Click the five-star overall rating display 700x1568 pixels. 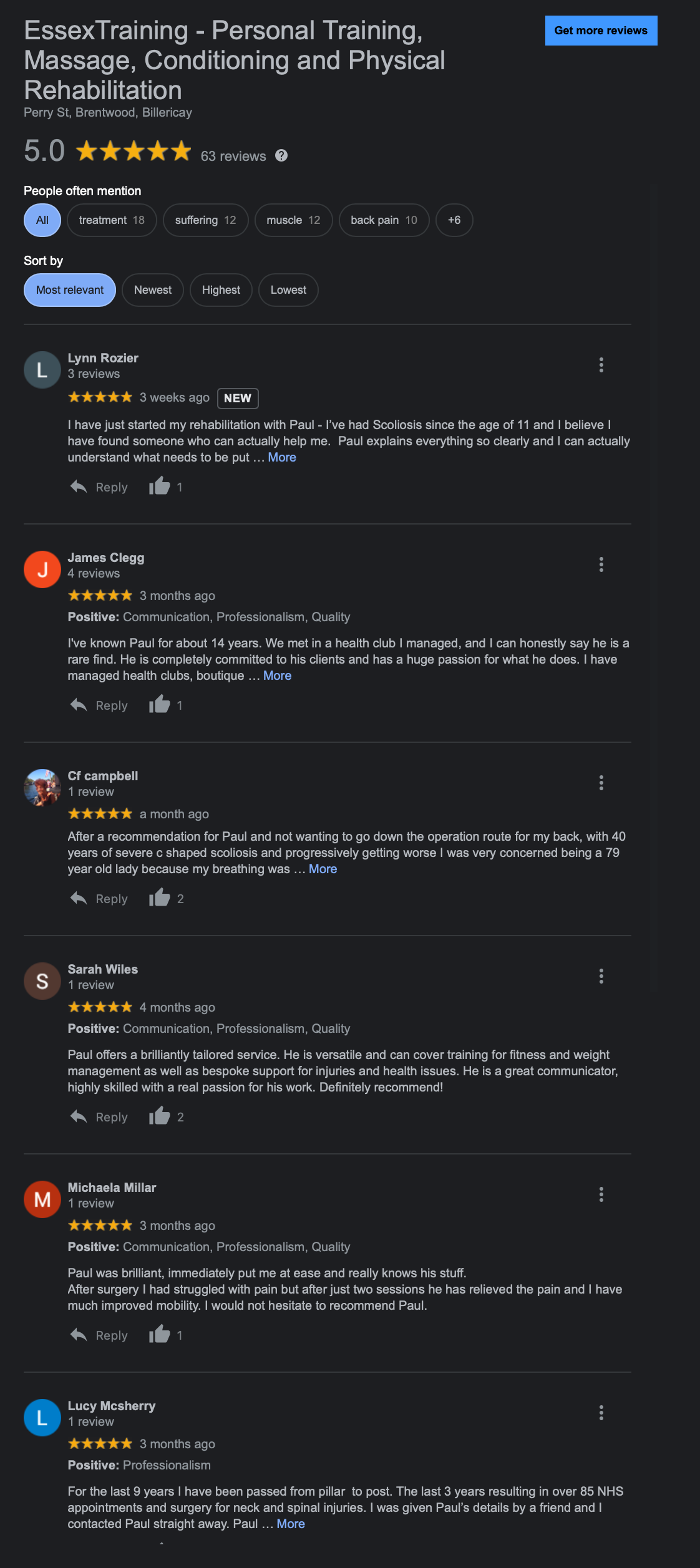[134, 151]
